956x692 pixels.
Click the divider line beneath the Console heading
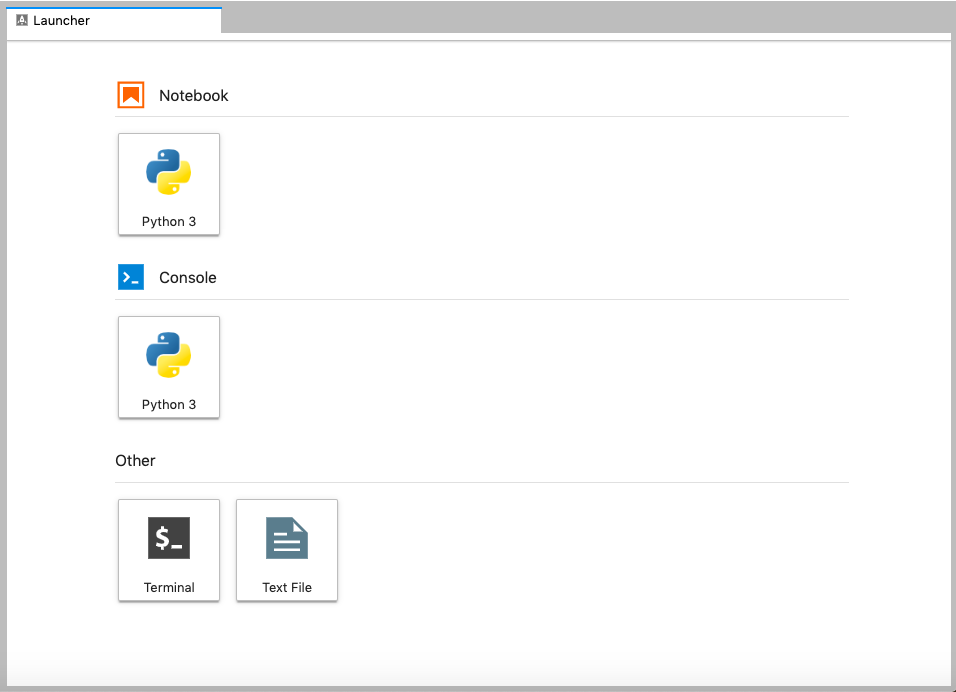[x=482, y=299]
